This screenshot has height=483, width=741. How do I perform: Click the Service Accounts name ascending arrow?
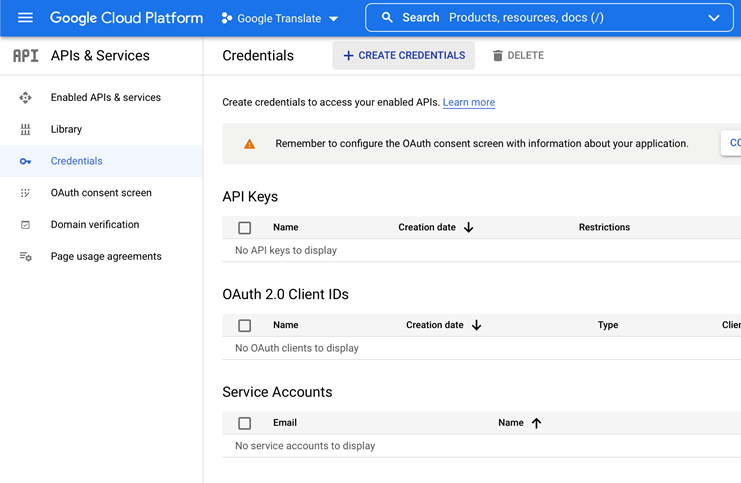point(536,423)
